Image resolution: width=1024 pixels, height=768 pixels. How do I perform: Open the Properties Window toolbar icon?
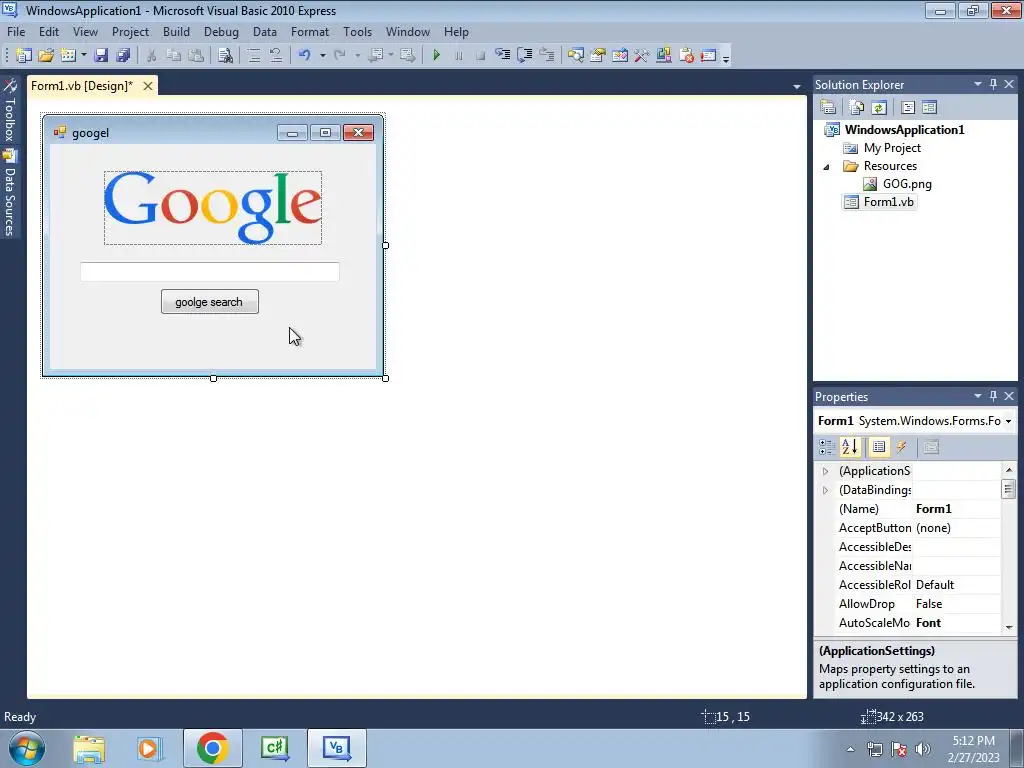[x=598, y=56]
